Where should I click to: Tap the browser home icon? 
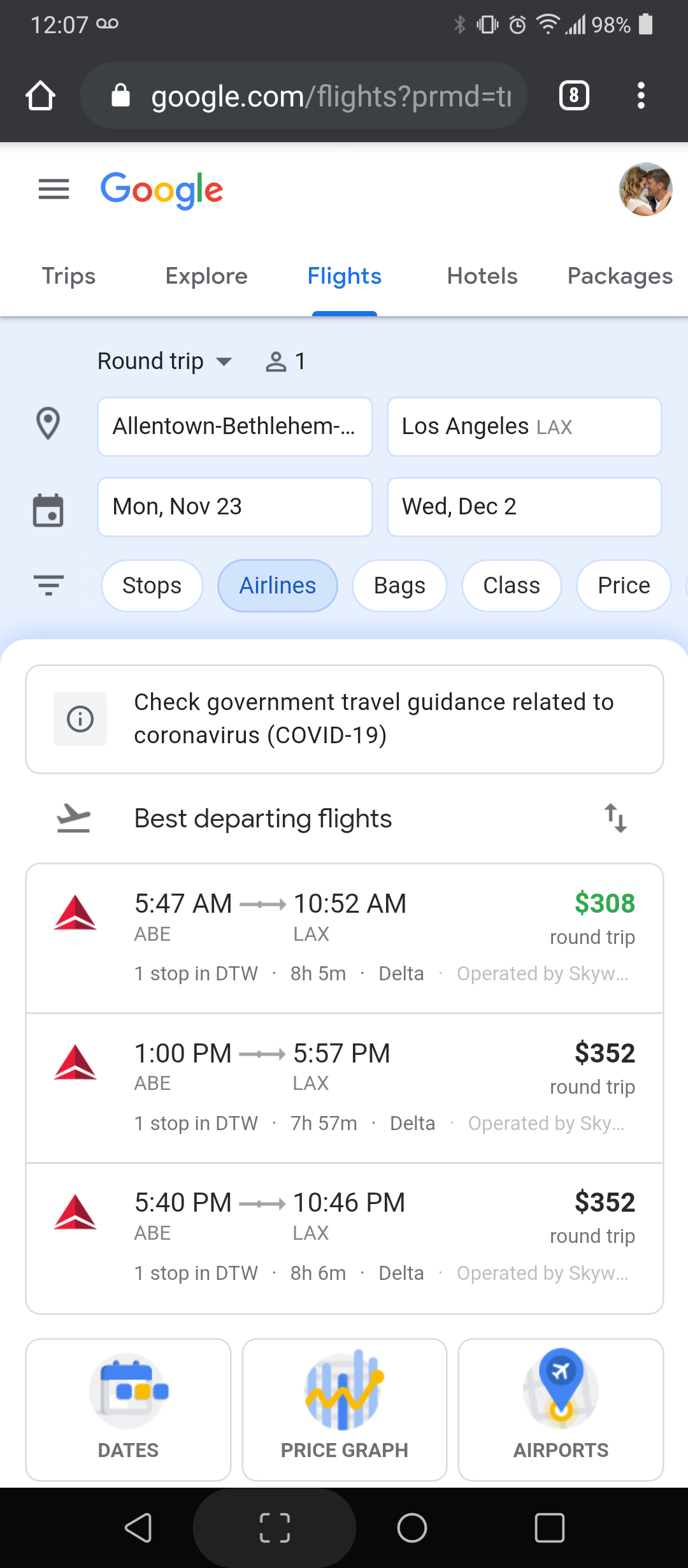point(40,96)
